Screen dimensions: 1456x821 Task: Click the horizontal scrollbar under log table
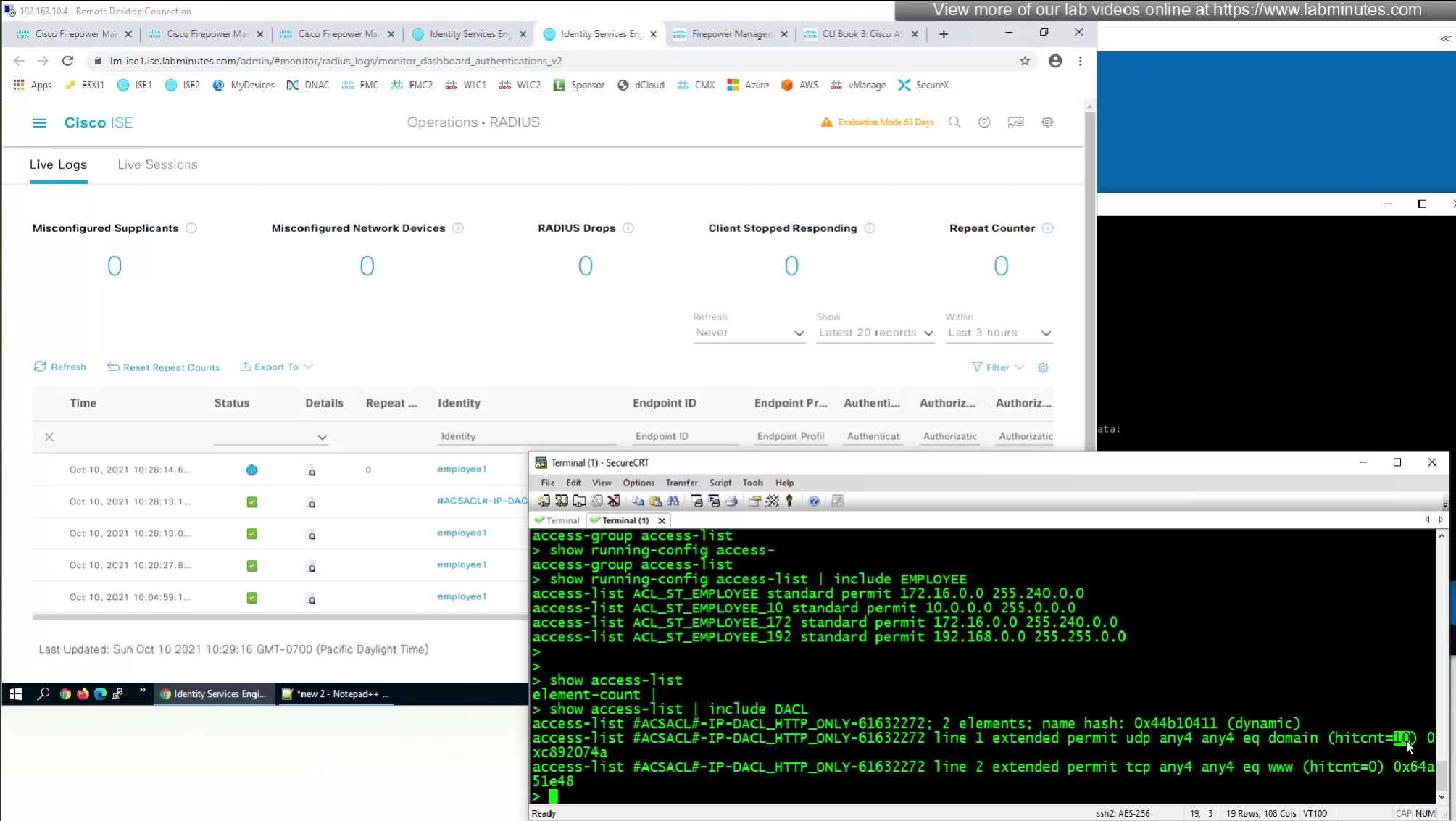coord(280,617)
